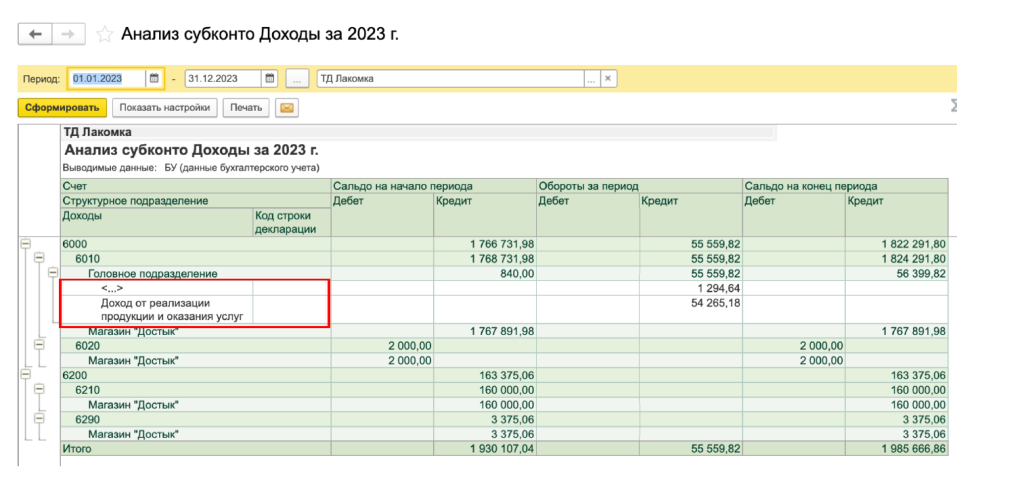The width and height of the screenshot is (1024, 502).
Task: Add report to favorites with star icon
Action: [104, 35]
